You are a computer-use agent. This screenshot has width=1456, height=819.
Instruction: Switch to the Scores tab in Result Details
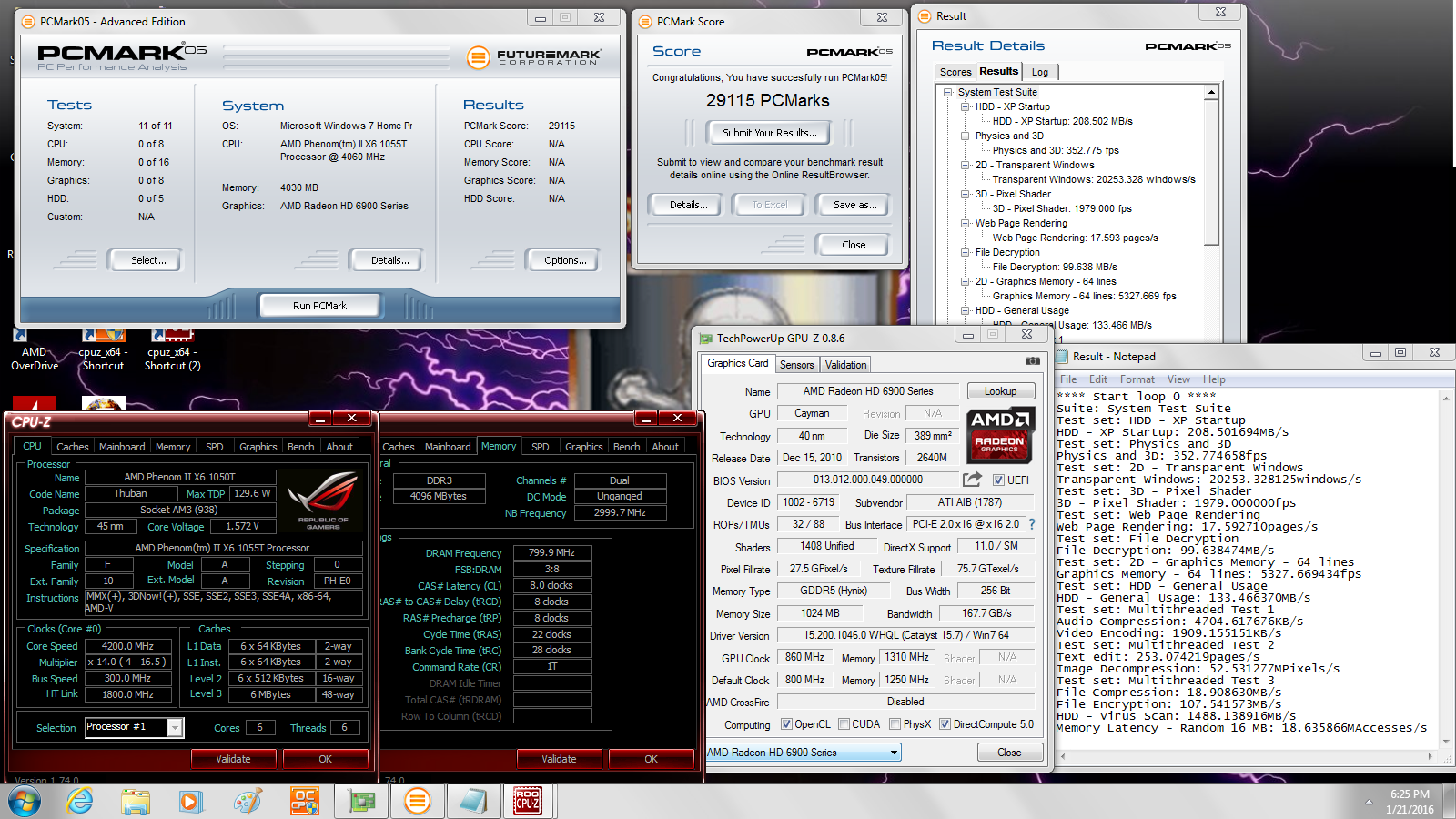(x=955, y=72)
